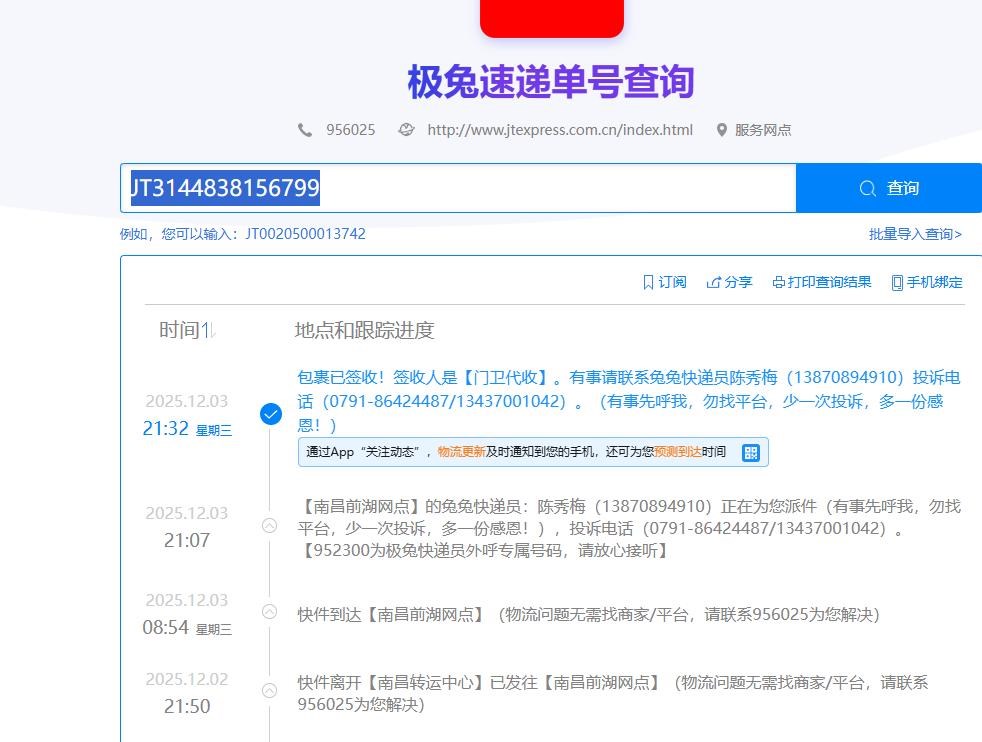Open the www.jtexpress.com.cn website link
Viewport: 982px width, 742px height.
click(559, 130)
